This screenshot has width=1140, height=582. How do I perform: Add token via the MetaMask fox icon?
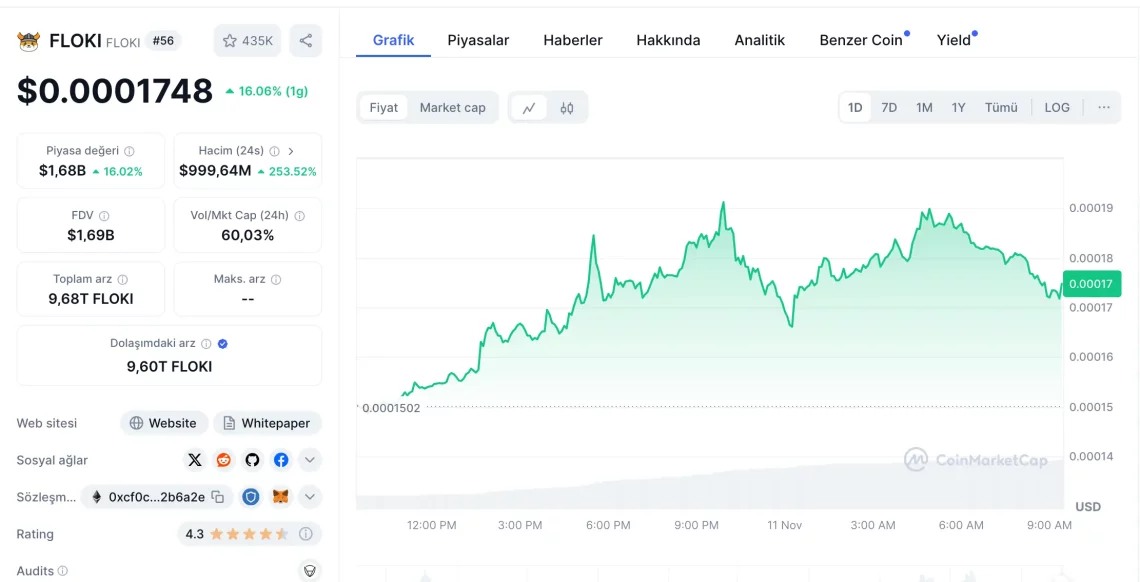(x=280, y=496)
